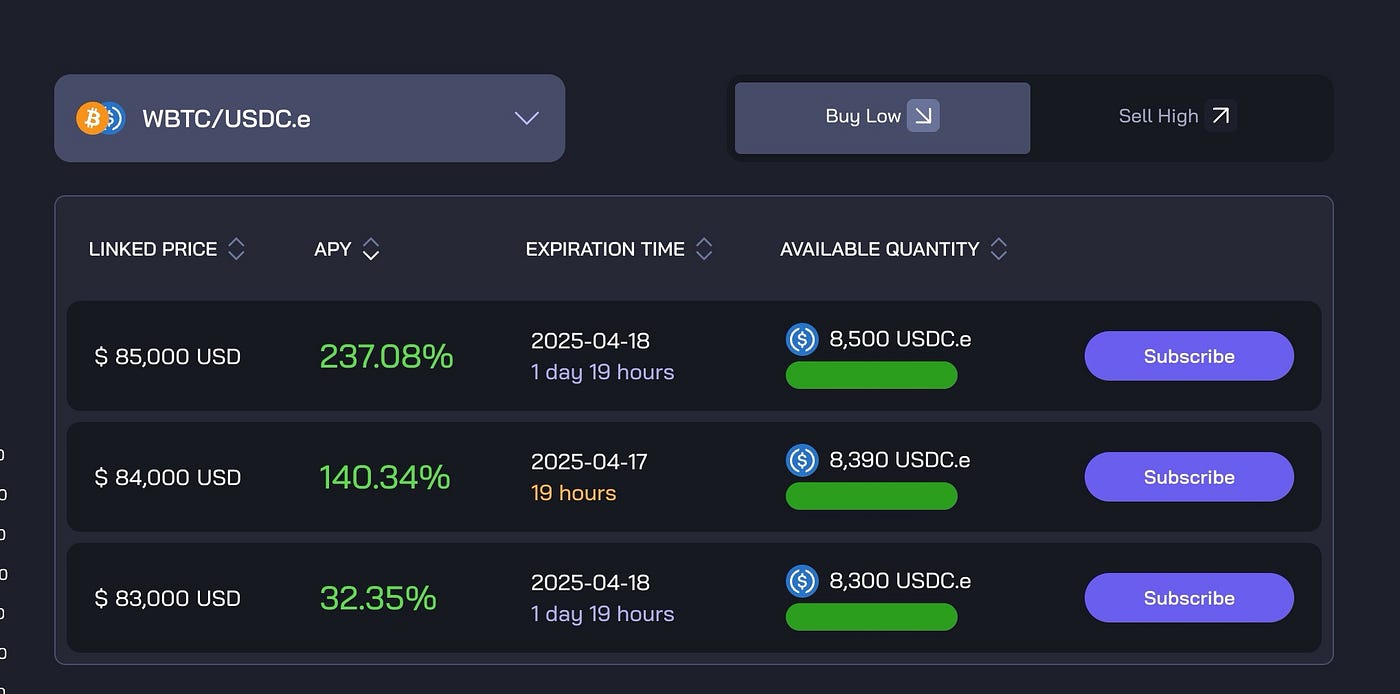Sort by Expiration Time using sort arrows
This screenshot has width=1400, height=694.
tap(704, 249)
